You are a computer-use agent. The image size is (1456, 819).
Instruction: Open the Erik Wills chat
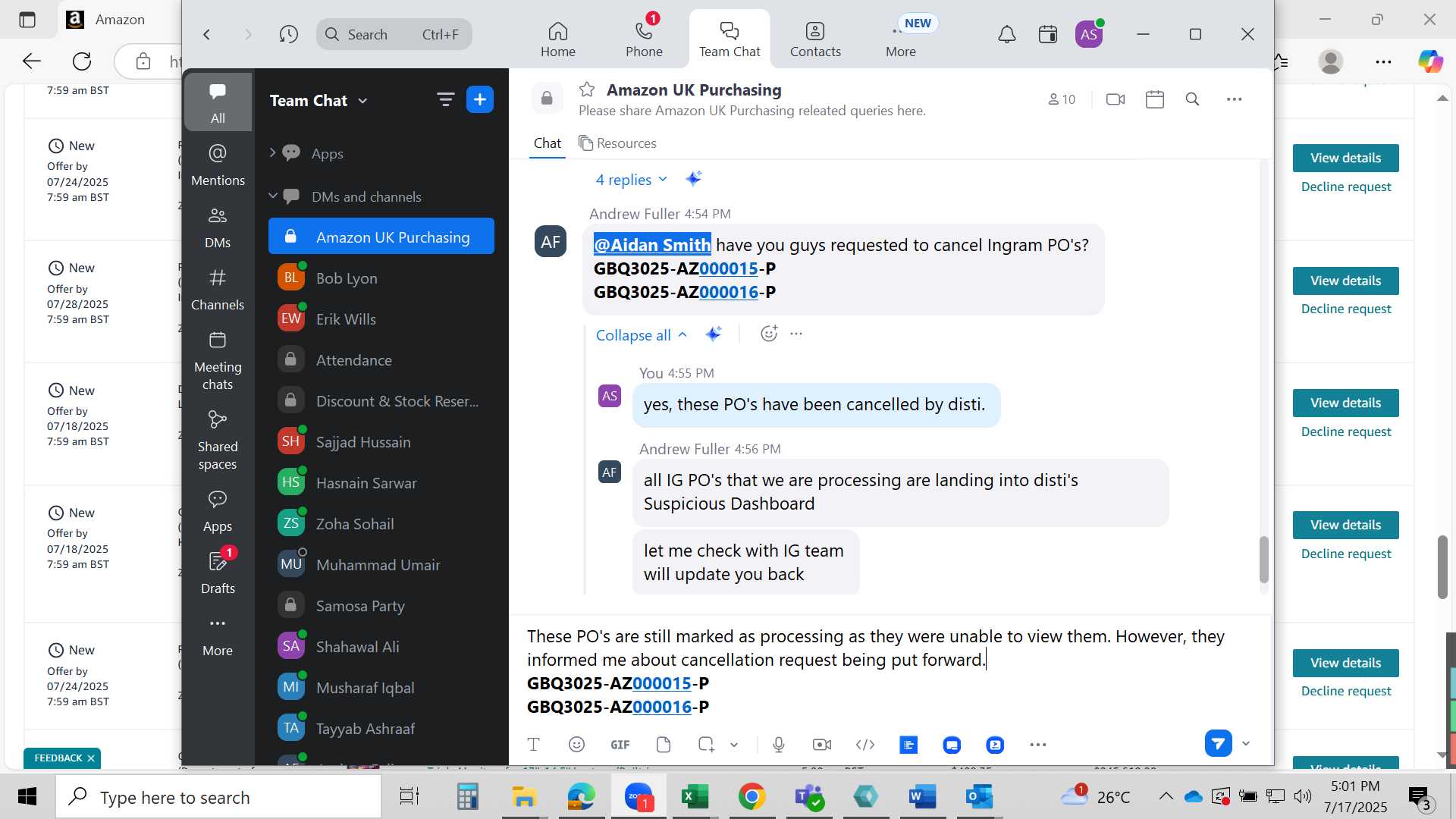coord(381,319)
